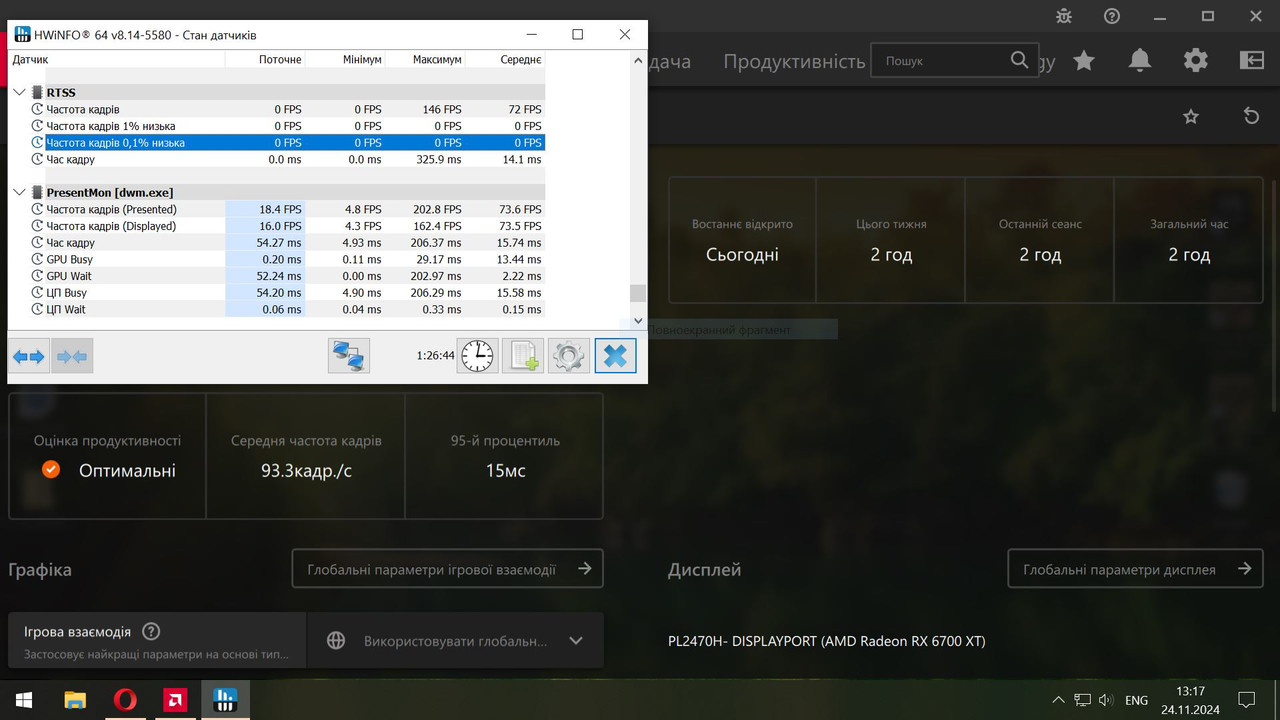Open the 'Продуктивність' tab in AMD Software

coord(794,61)
